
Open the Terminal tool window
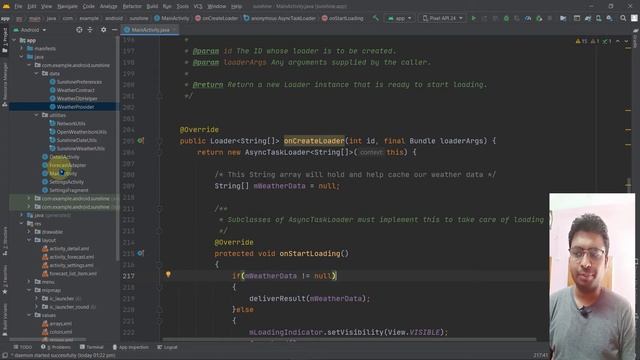click(91, 347)
